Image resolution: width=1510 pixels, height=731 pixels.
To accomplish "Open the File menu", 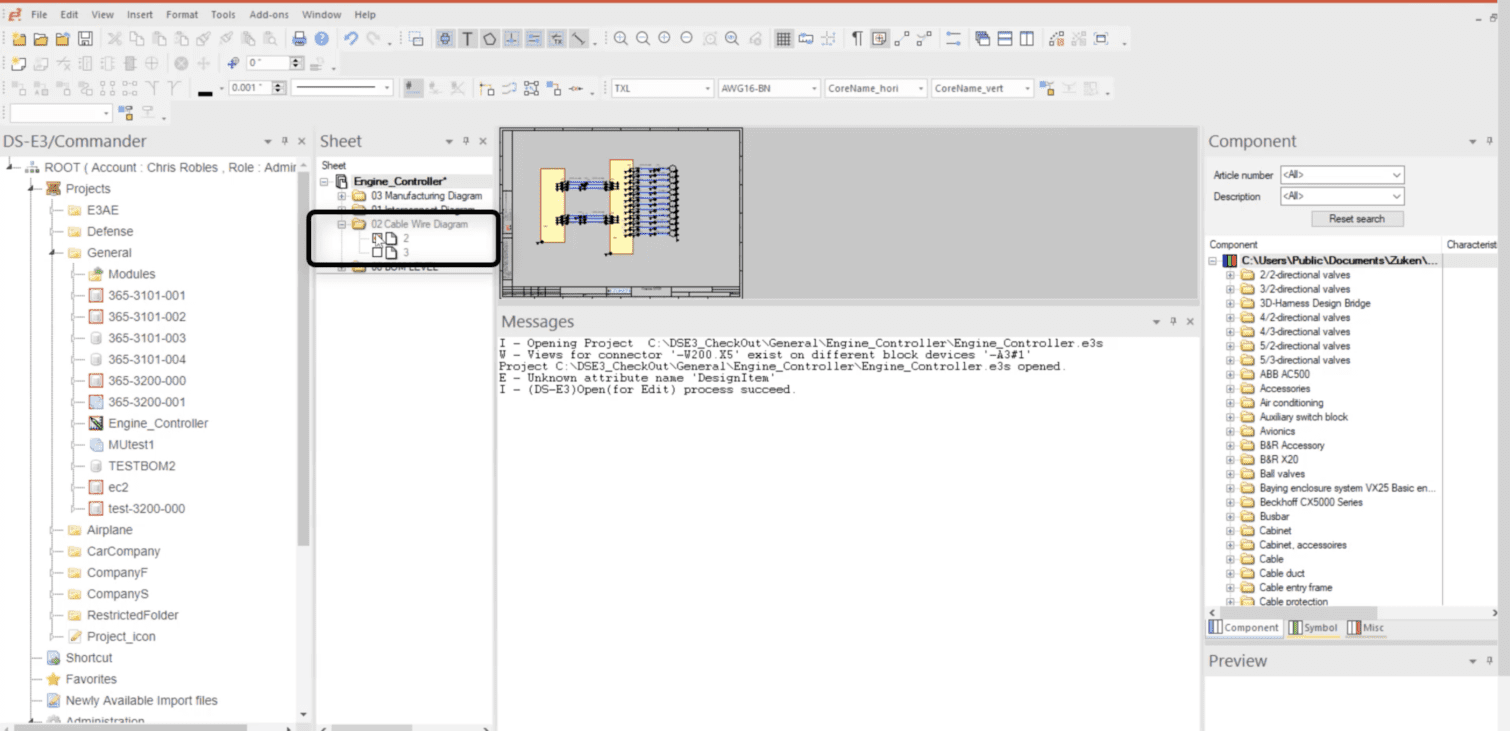I will point(39,15).
